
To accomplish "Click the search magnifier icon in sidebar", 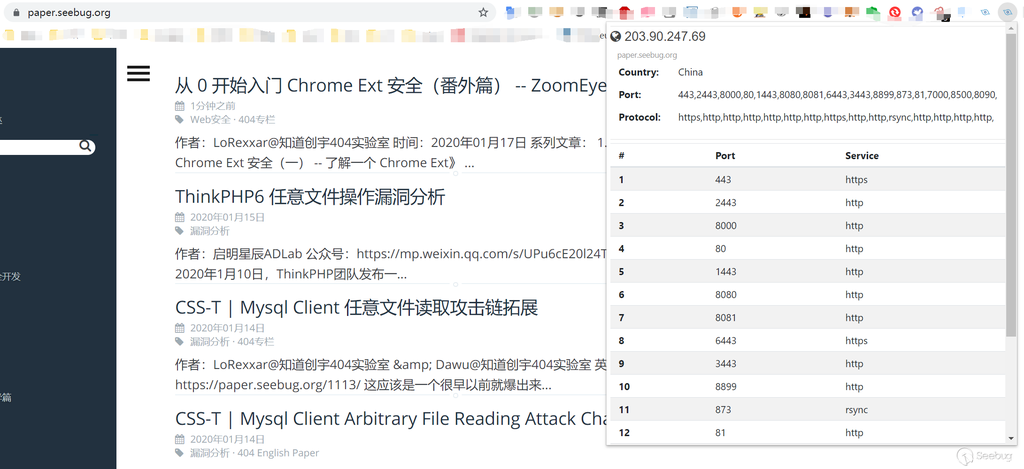I will 86,147.
